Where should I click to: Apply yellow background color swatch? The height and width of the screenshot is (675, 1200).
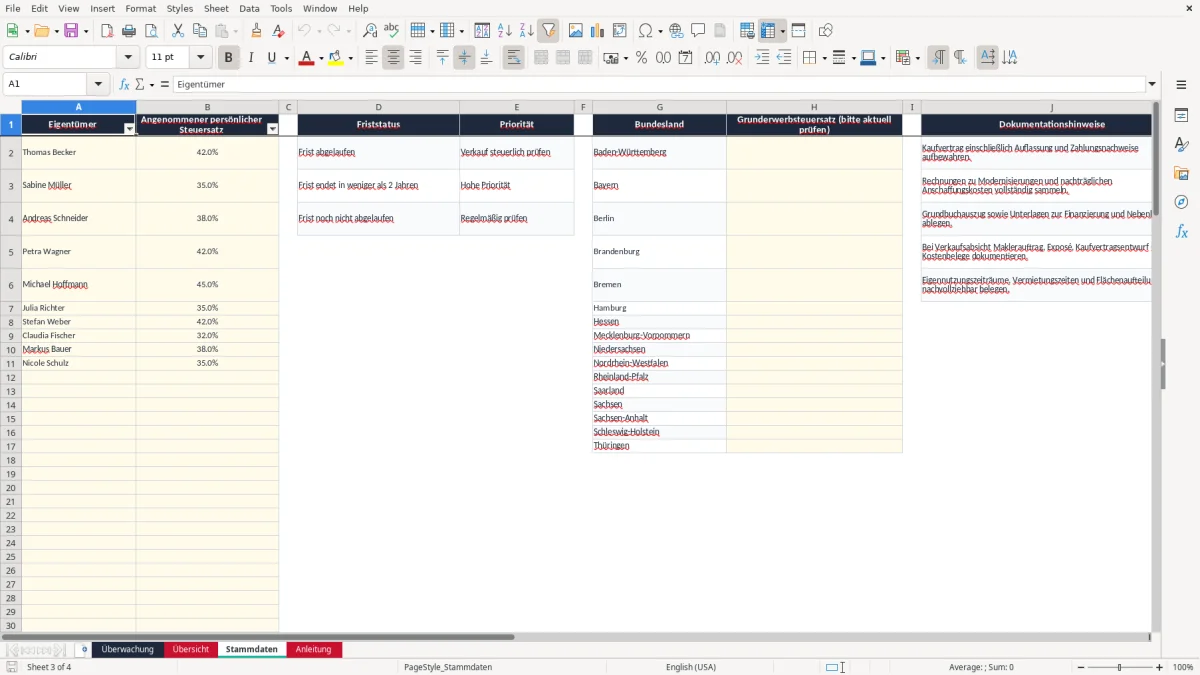(336, 58)
